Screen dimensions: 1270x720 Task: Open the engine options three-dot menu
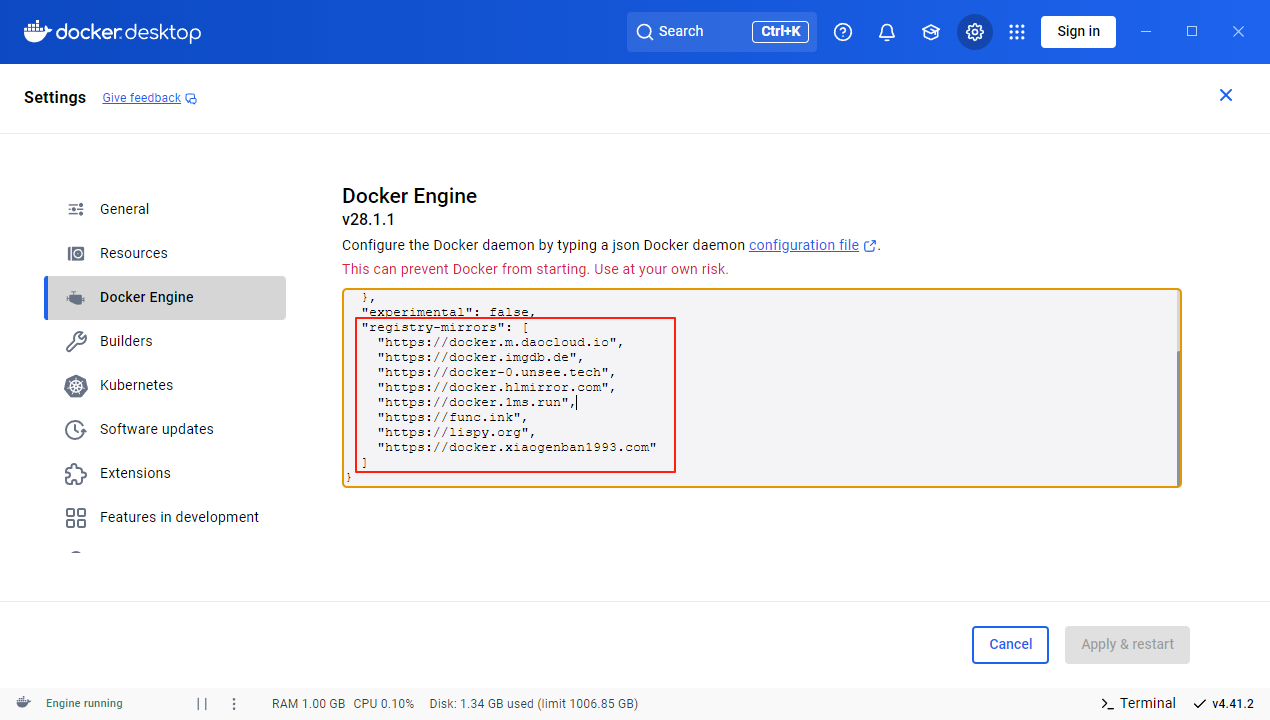pyautogui.click(x=234, y=704)
